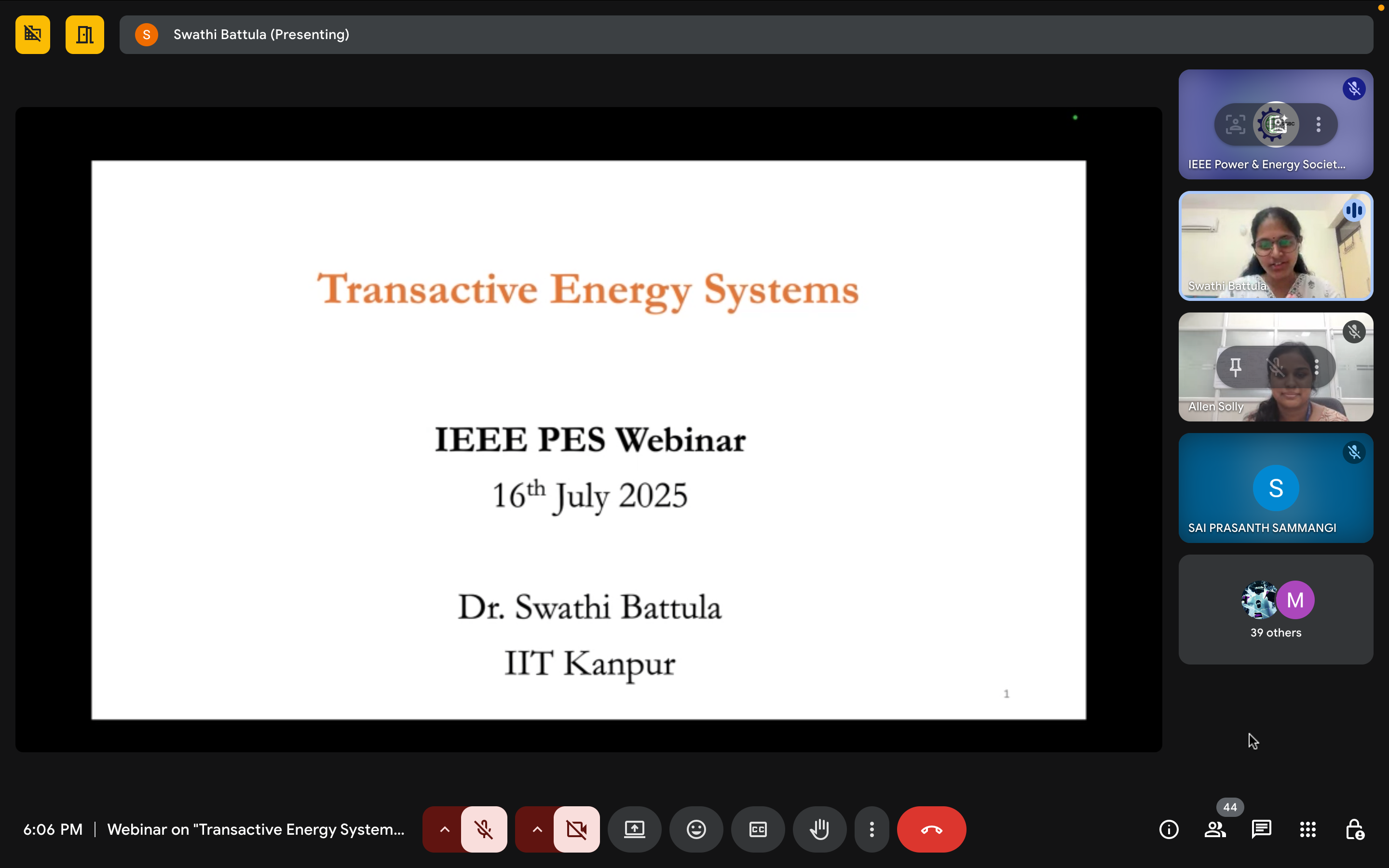The width and height of the screenshot is (1389, 868).
Task: Open the 39 others participants tile
Action: (1276, 609)
